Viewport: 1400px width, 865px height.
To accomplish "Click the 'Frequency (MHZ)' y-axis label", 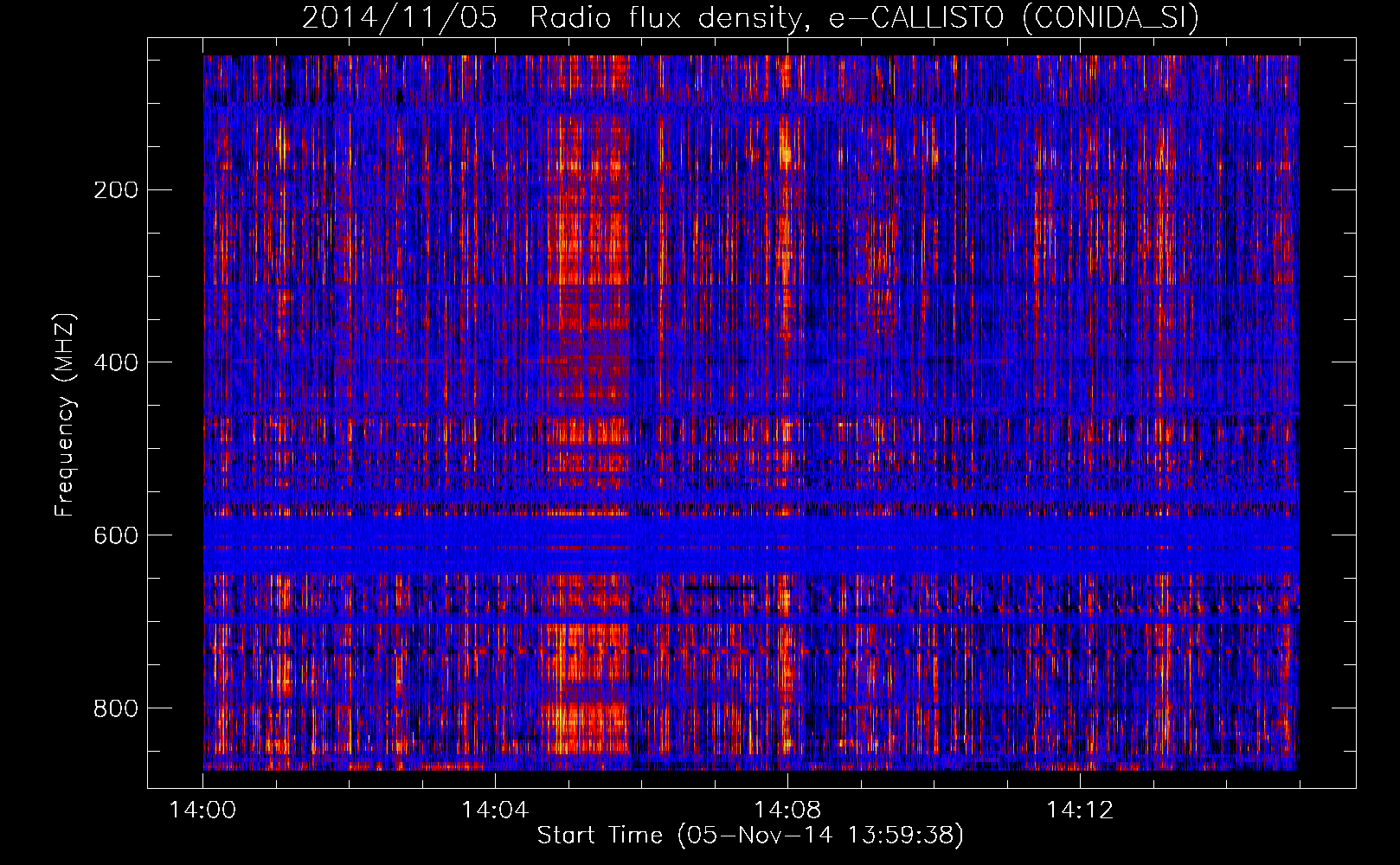I will (x=65, y=415).
